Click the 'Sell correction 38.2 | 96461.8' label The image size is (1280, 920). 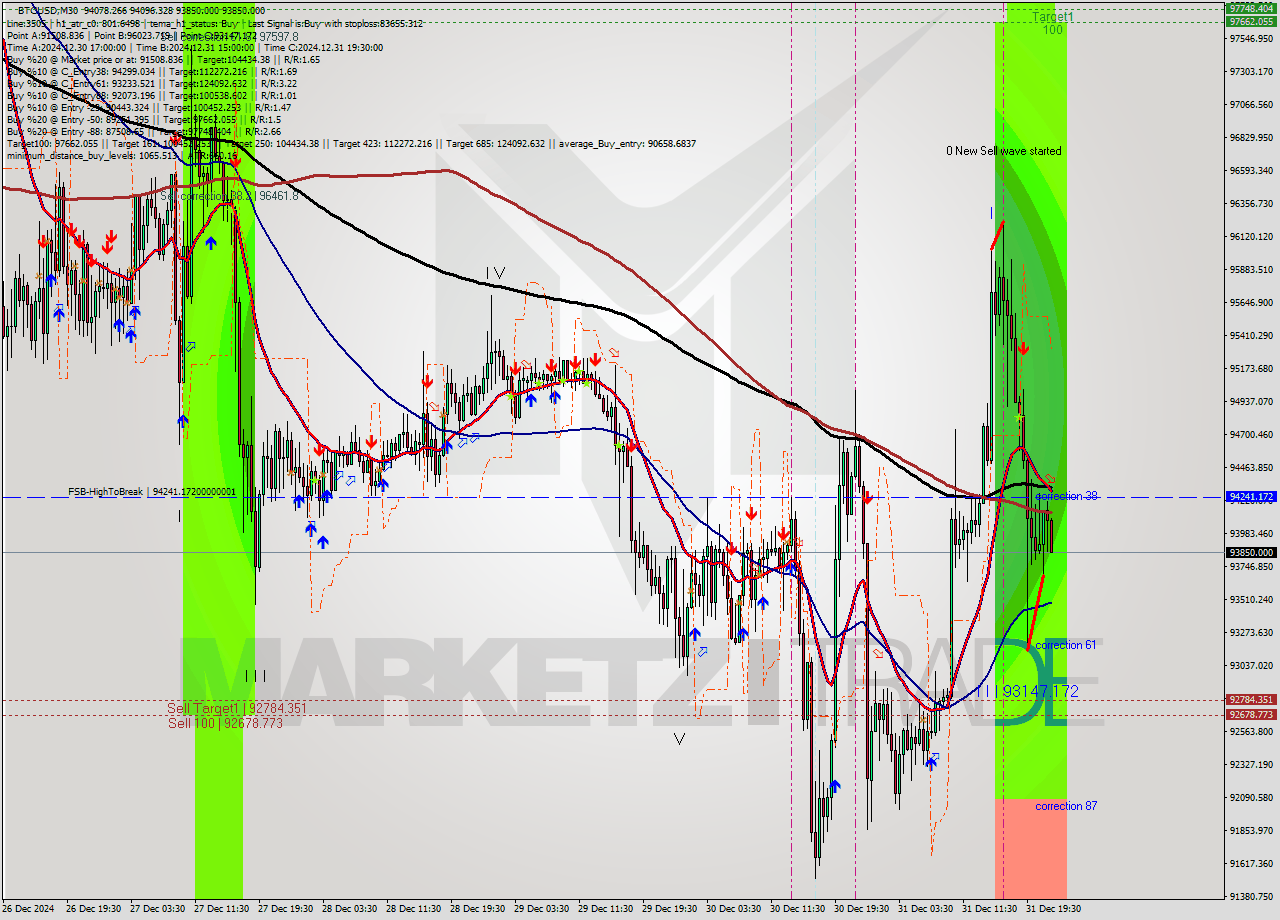(229, 196)
